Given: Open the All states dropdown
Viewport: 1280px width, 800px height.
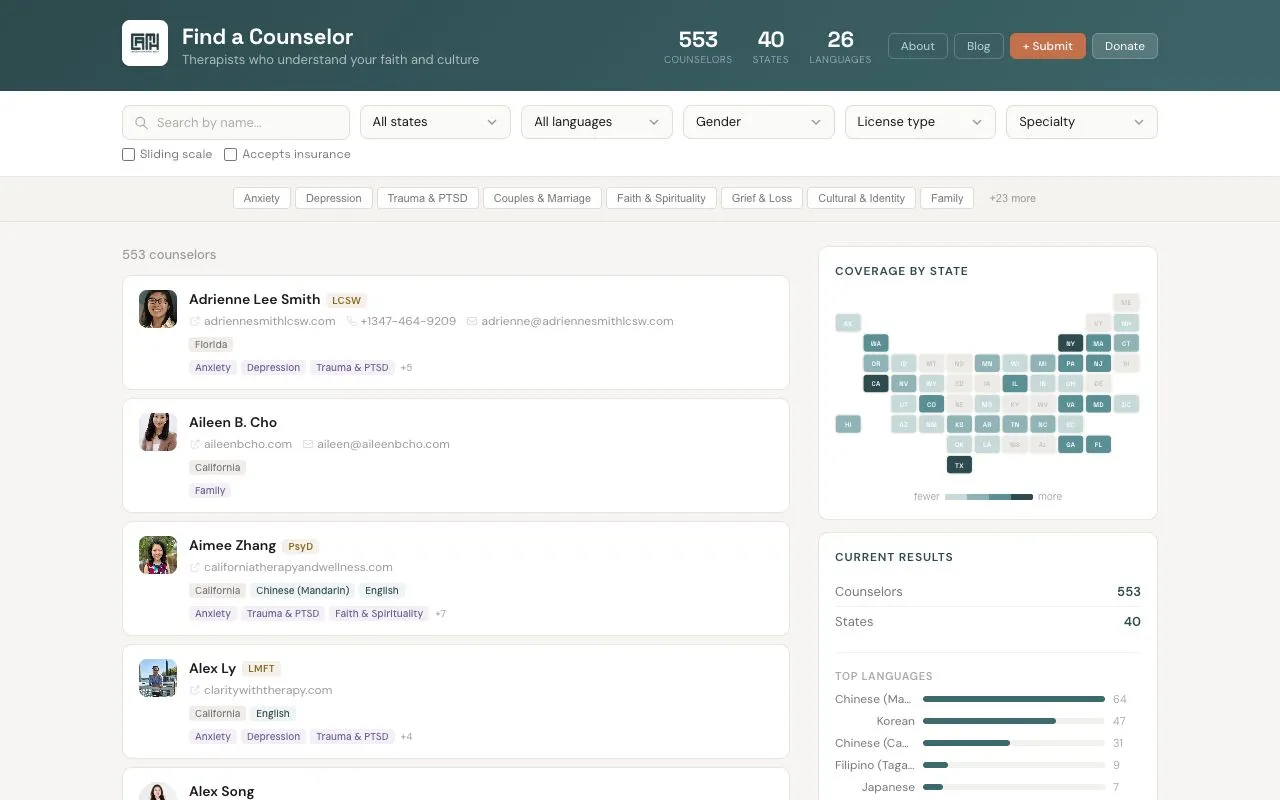Looking at the screenshot, I should point(434,121).
